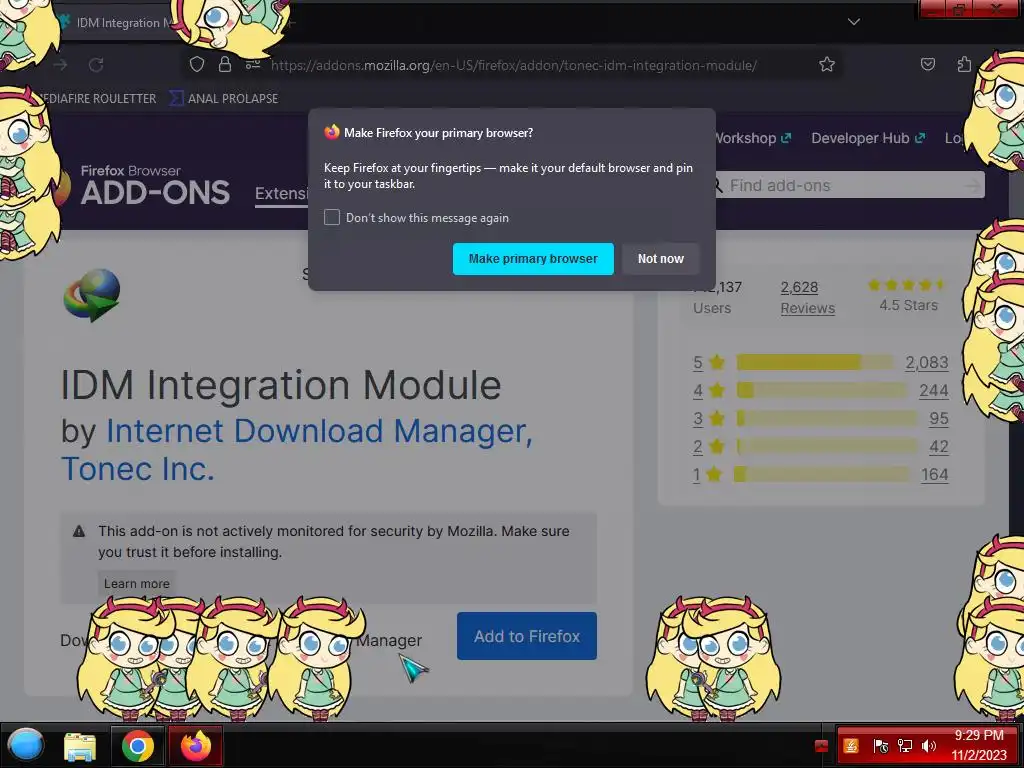Open the Save to Pocket icon
Screen dimensions: 1024x768
coord(927,64)
